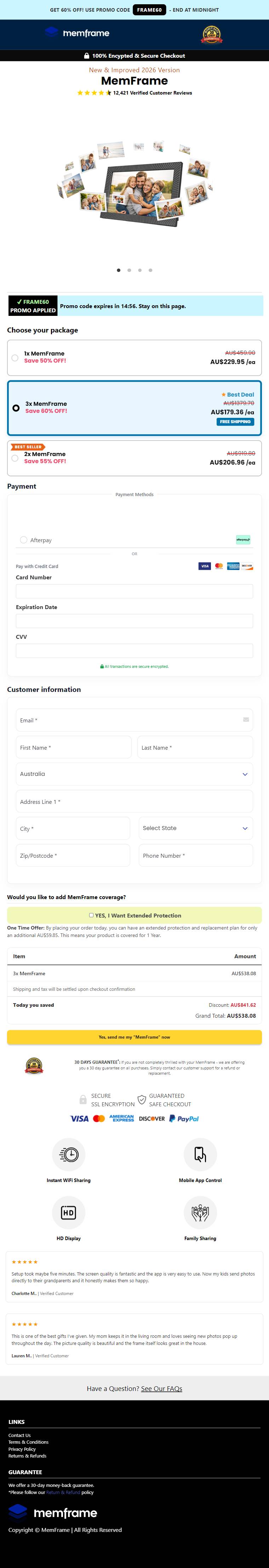269x1568 pixels.
Task: Choose the Afterpay payment option
Action: point(24,539)
